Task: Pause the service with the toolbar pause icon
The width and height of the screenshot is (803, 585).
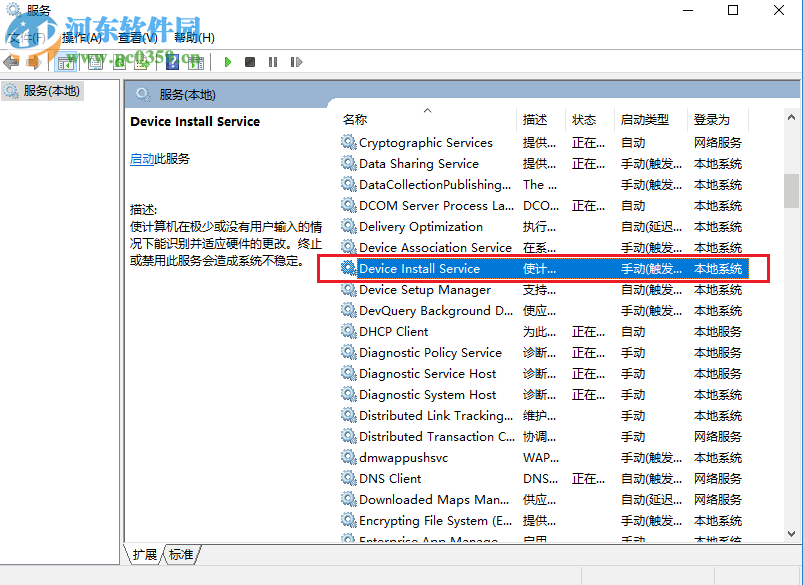Action: (272, 62)
